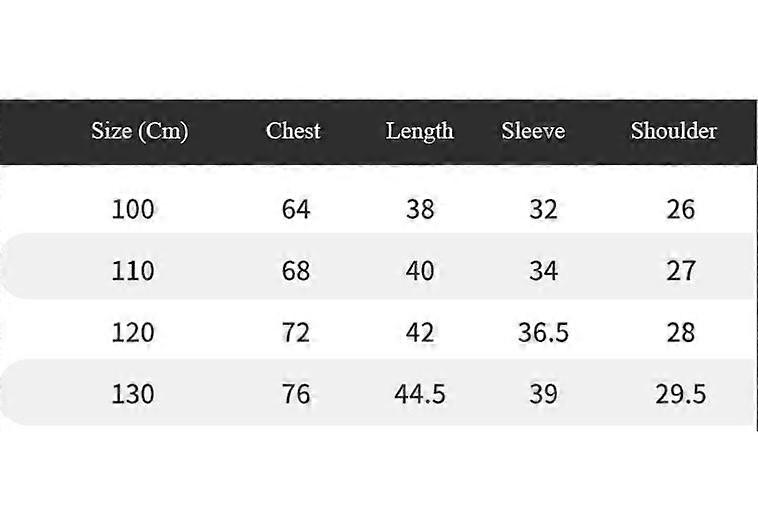The image size is (758, 520).
Task: Select length value 38
Action: [420, 209]
